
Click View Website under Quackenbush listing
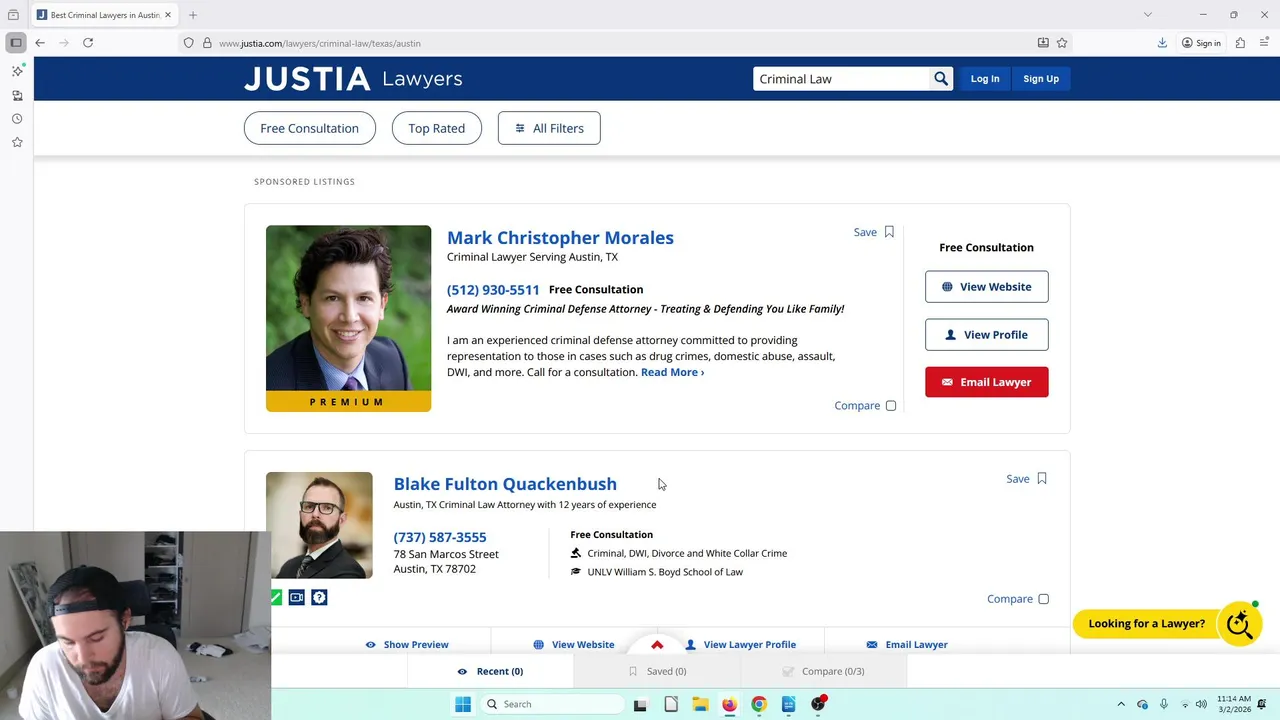pos(574,645)
